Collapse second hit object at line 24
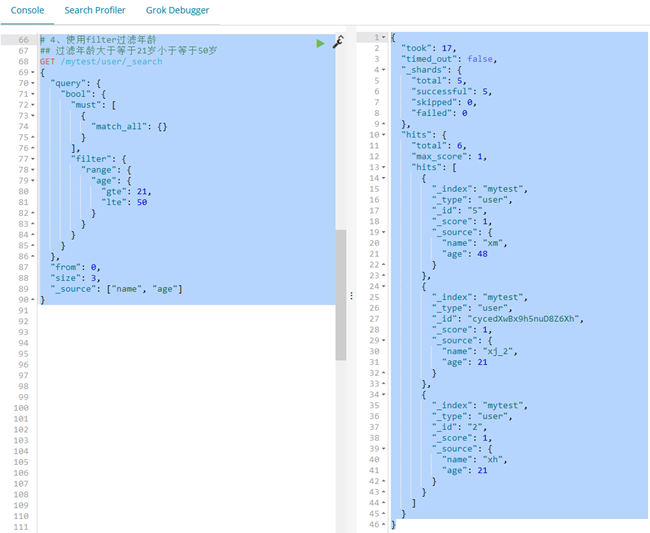 pos(383,286)
